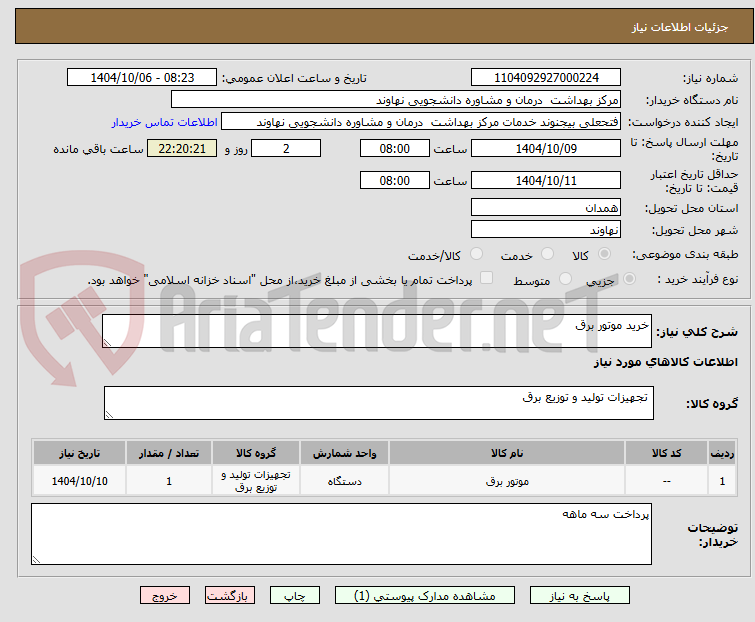Select the خدمت radio button
The width and height of the screenshot is (755, 622).
point(547,254)
